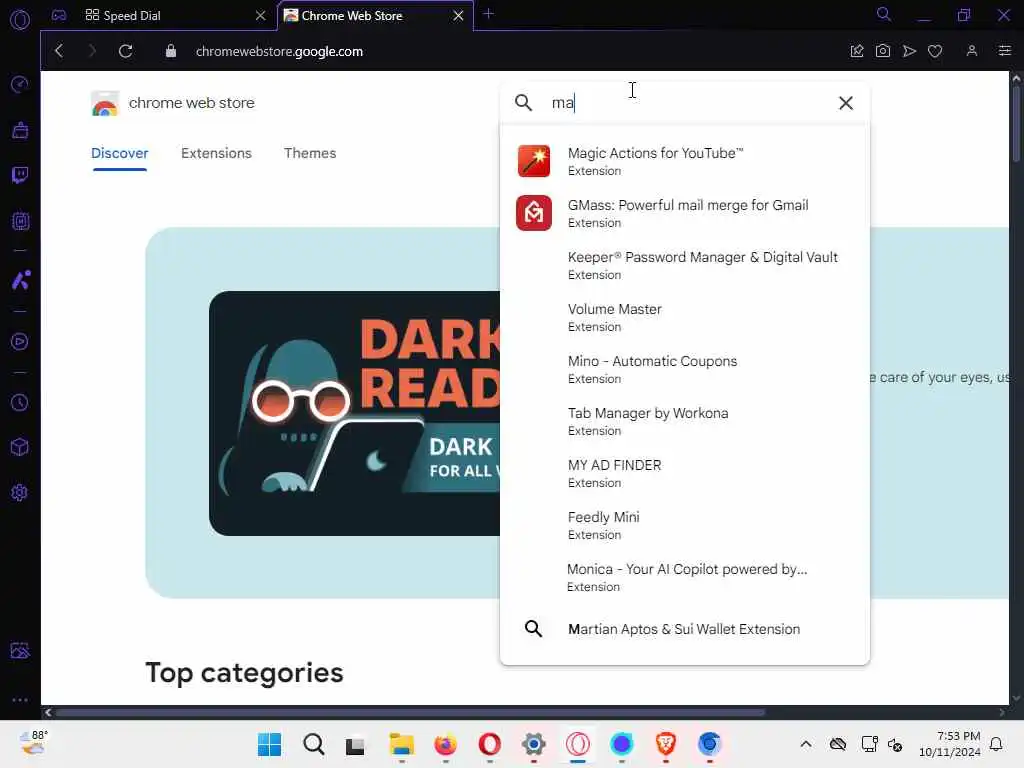Screen dimensions: 1024x768
Task: Select Mino - Automatic Coupons suggestion
Action: click(684, 370)
